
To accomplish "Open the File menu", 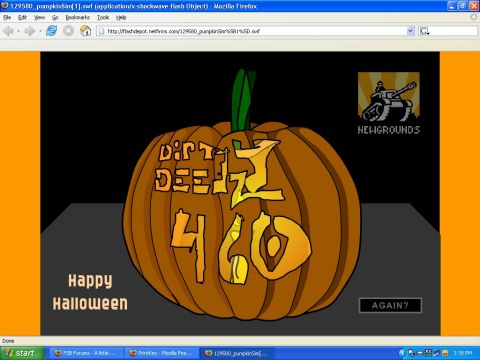I will (7, 17).
